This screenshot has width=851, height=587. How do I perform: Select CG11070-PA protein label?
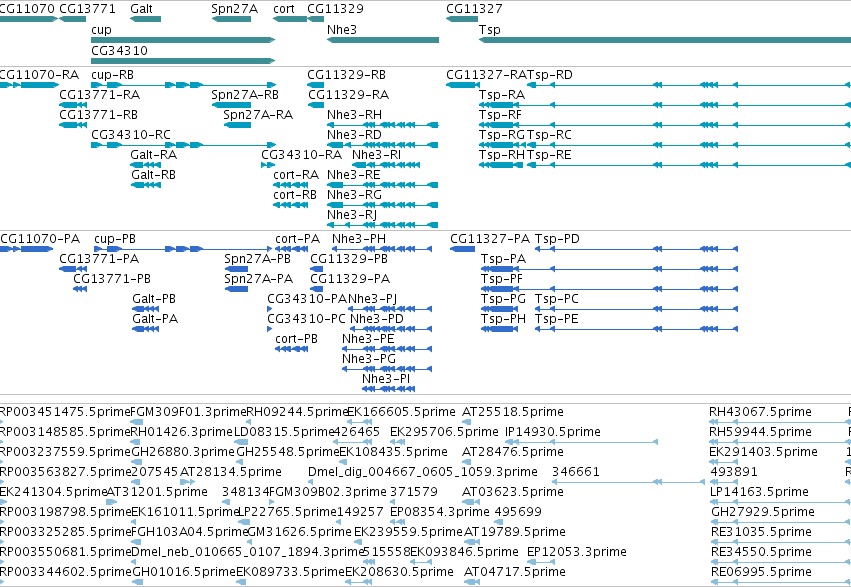coord(40,239)
